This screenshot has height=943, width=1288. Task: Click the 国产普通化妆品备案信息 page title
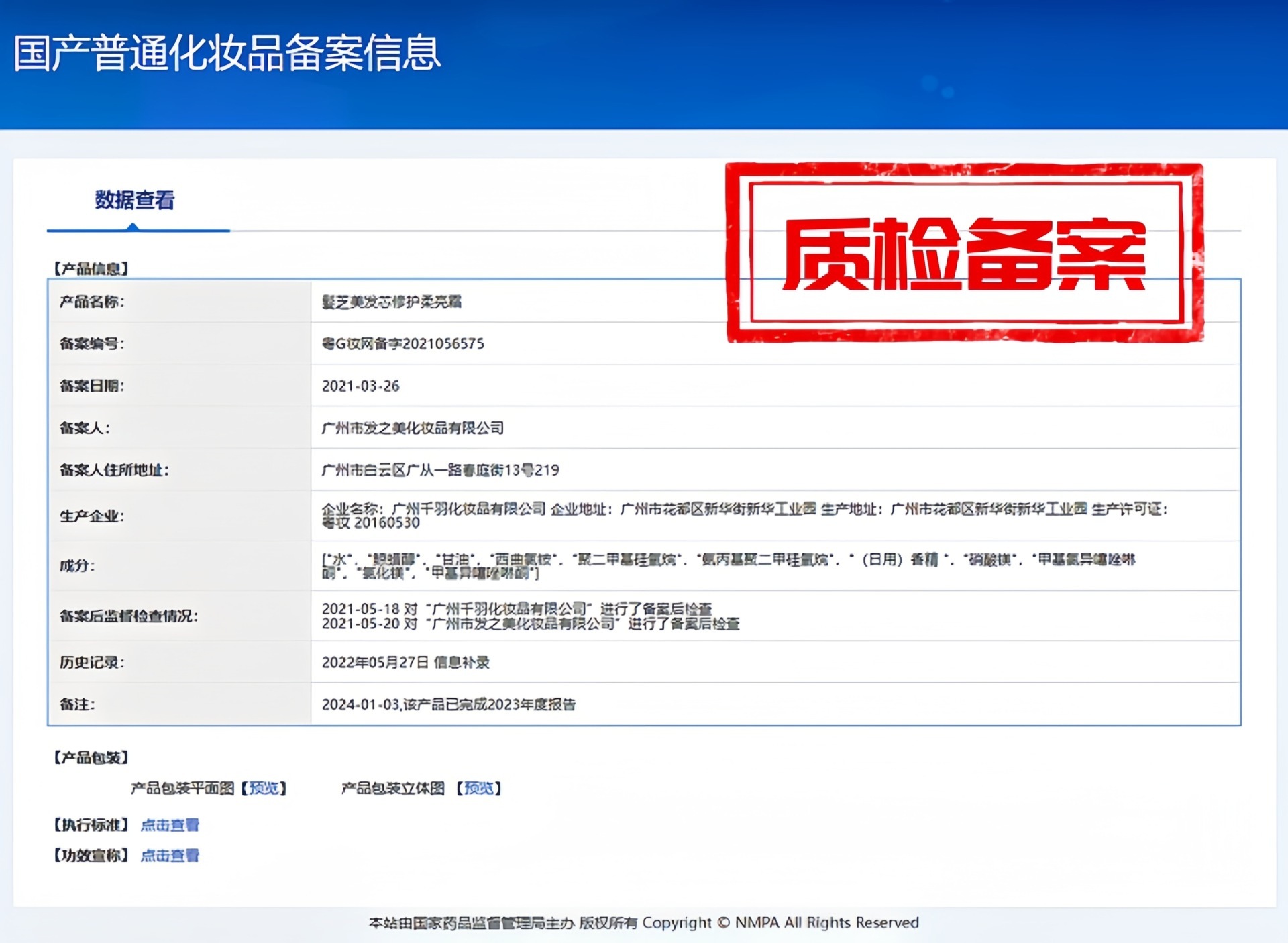pos(227,53)
